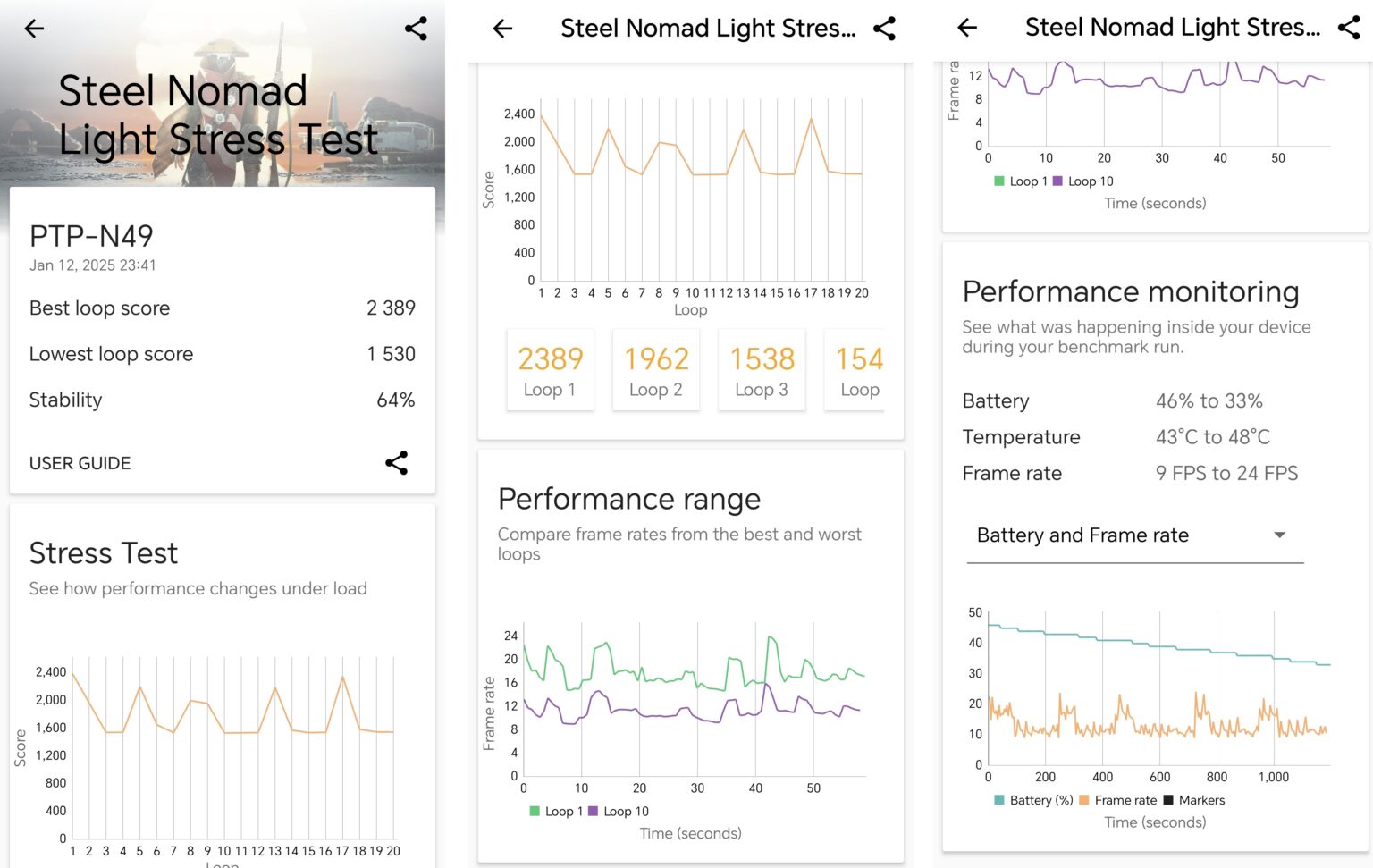Tap date Jan 12, 2025 23:41
The image size is (1373, 868).
pyautogui.click(x=93, y=265)
